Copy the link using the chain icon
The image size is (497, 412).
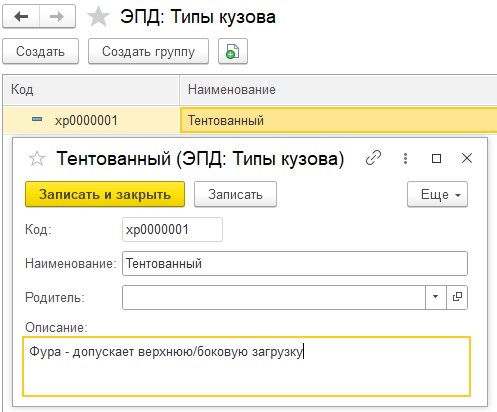click(x=373, y=158)
